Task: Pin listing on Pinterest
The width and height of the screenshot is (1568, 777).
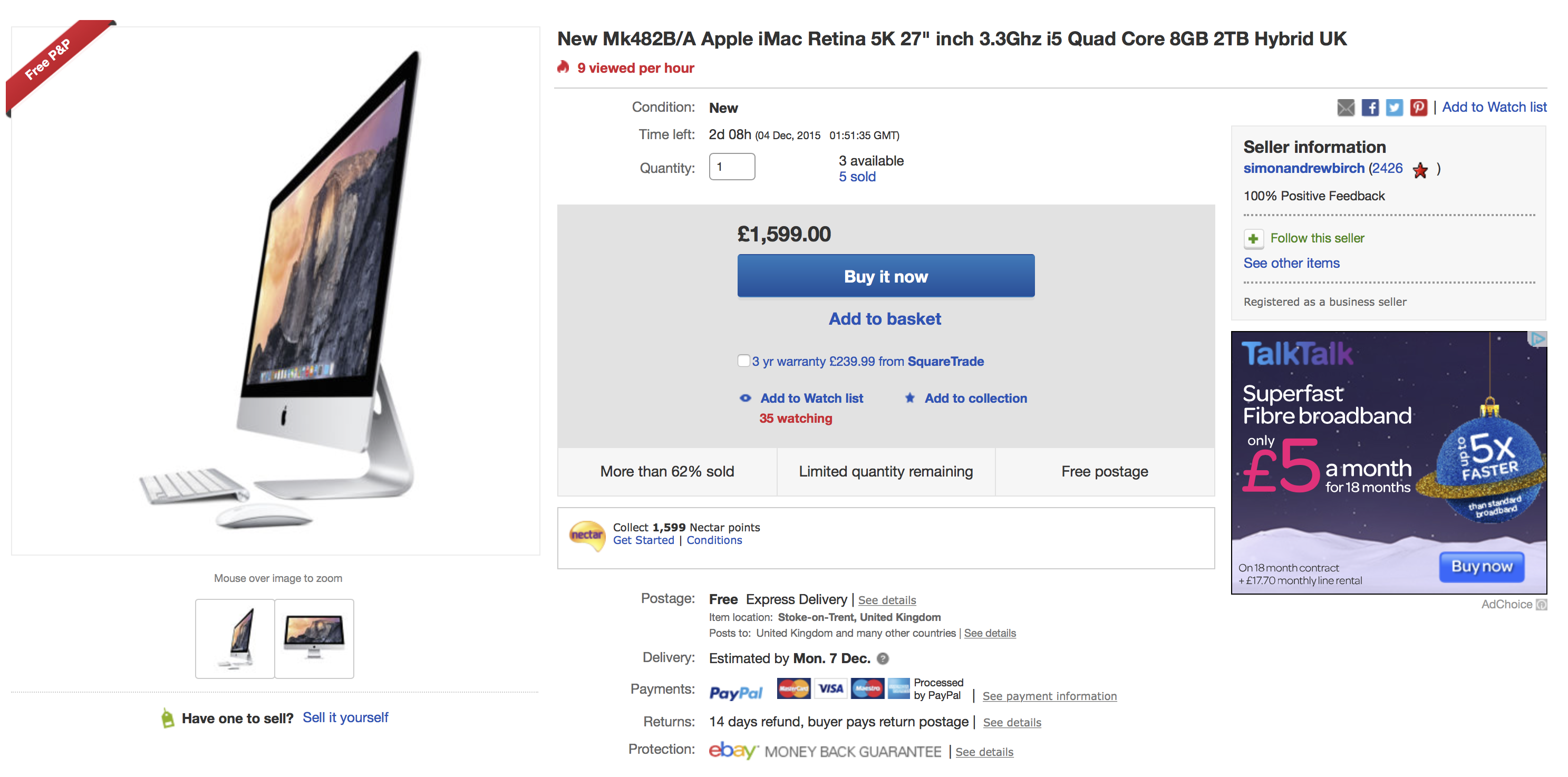Action: click(x=1418, y=108)
